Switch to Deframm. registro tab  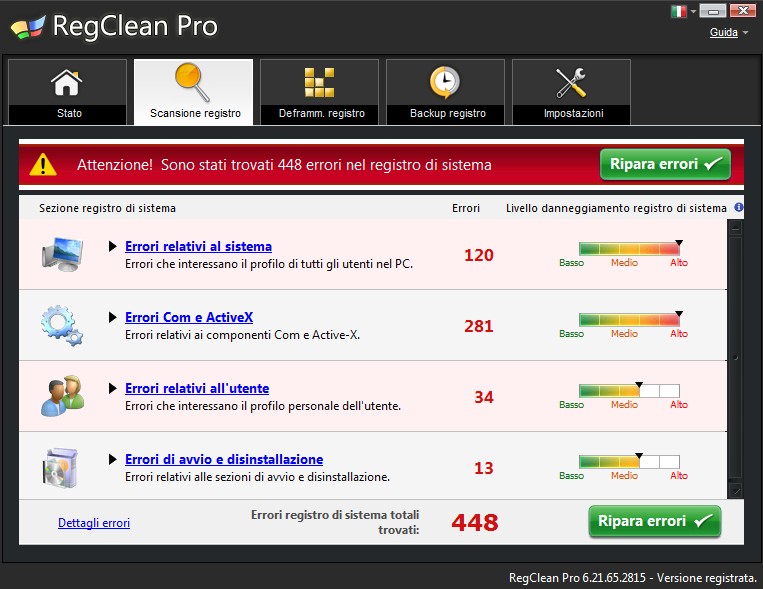pos(320,92)
